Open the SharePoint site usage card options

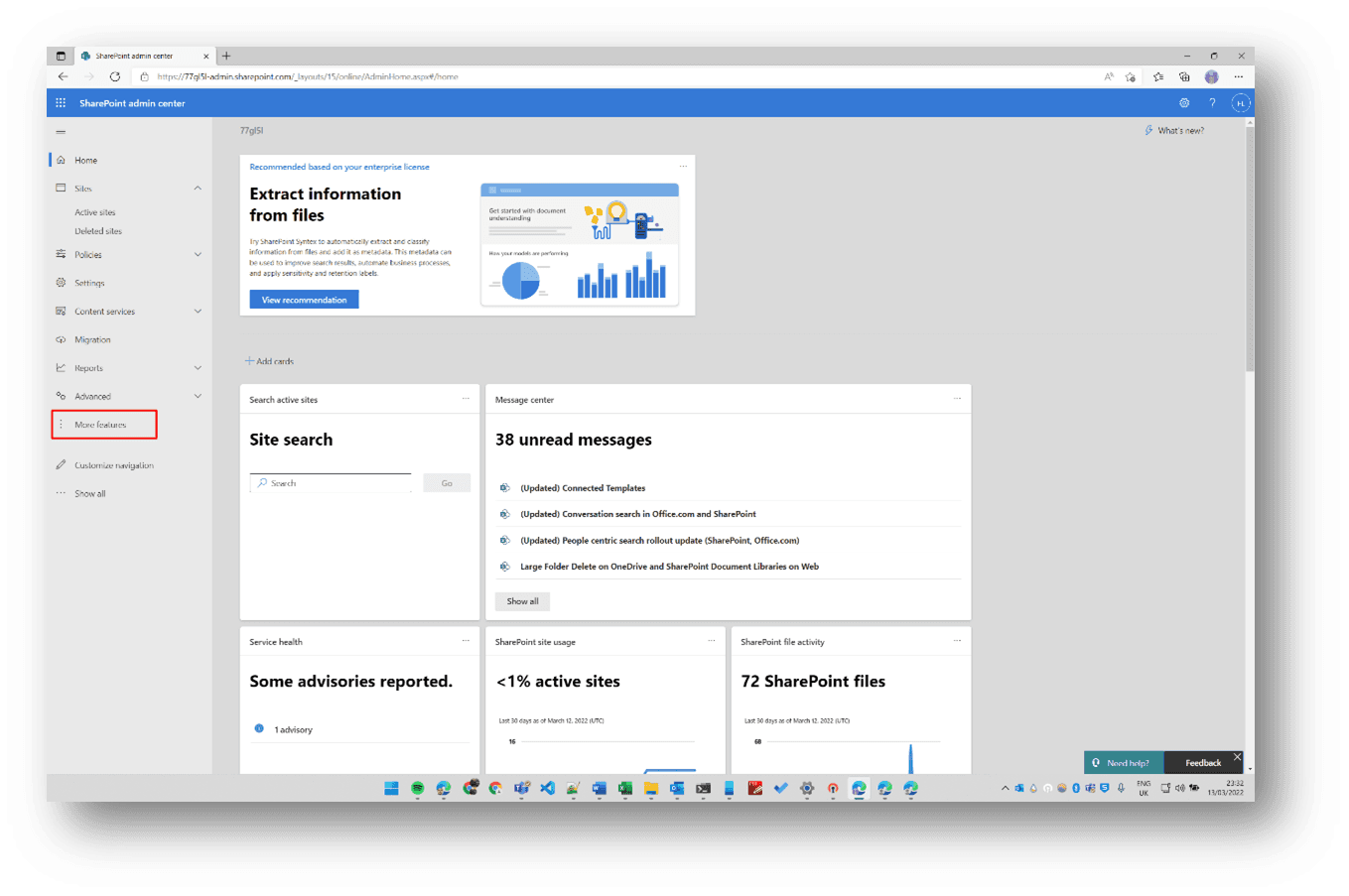tap(711, 641)
